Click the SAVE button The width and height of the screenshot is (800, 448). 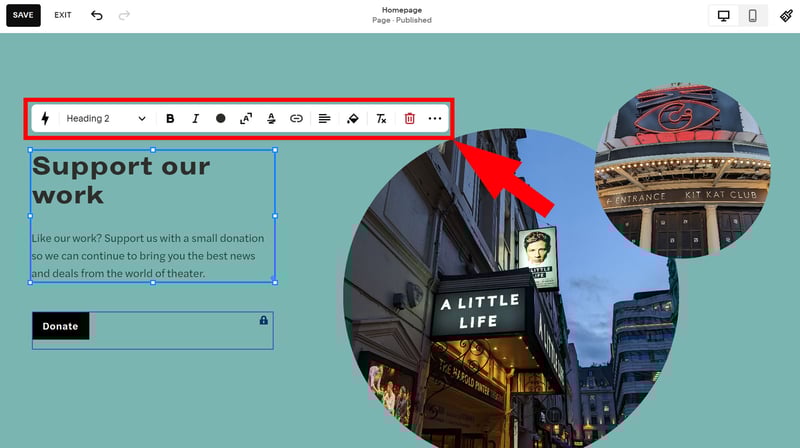[x=23, y=15]
